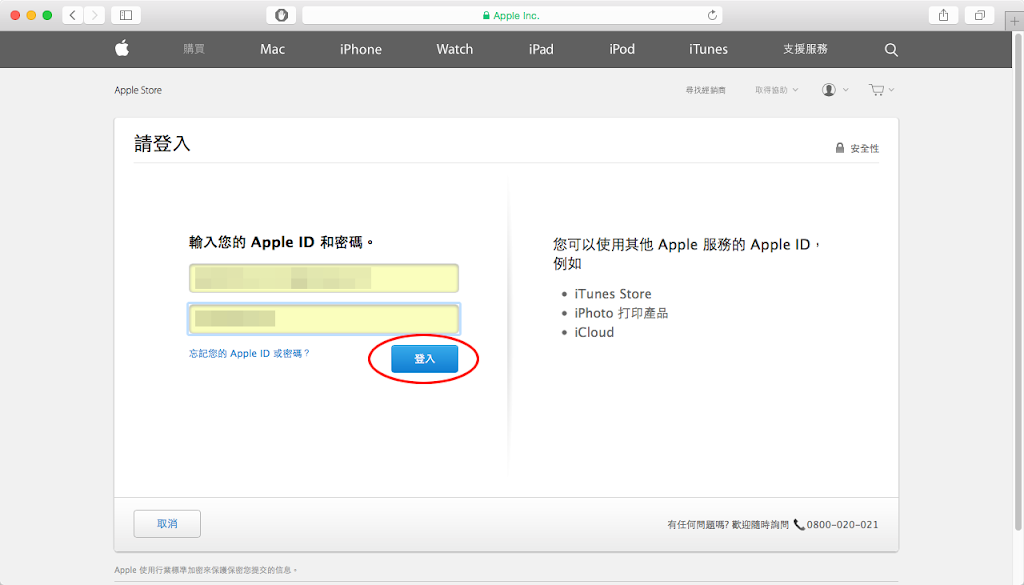Click the shield privacy icon beside address bar
1024x585 pixels.
click(x=281, y=15)
